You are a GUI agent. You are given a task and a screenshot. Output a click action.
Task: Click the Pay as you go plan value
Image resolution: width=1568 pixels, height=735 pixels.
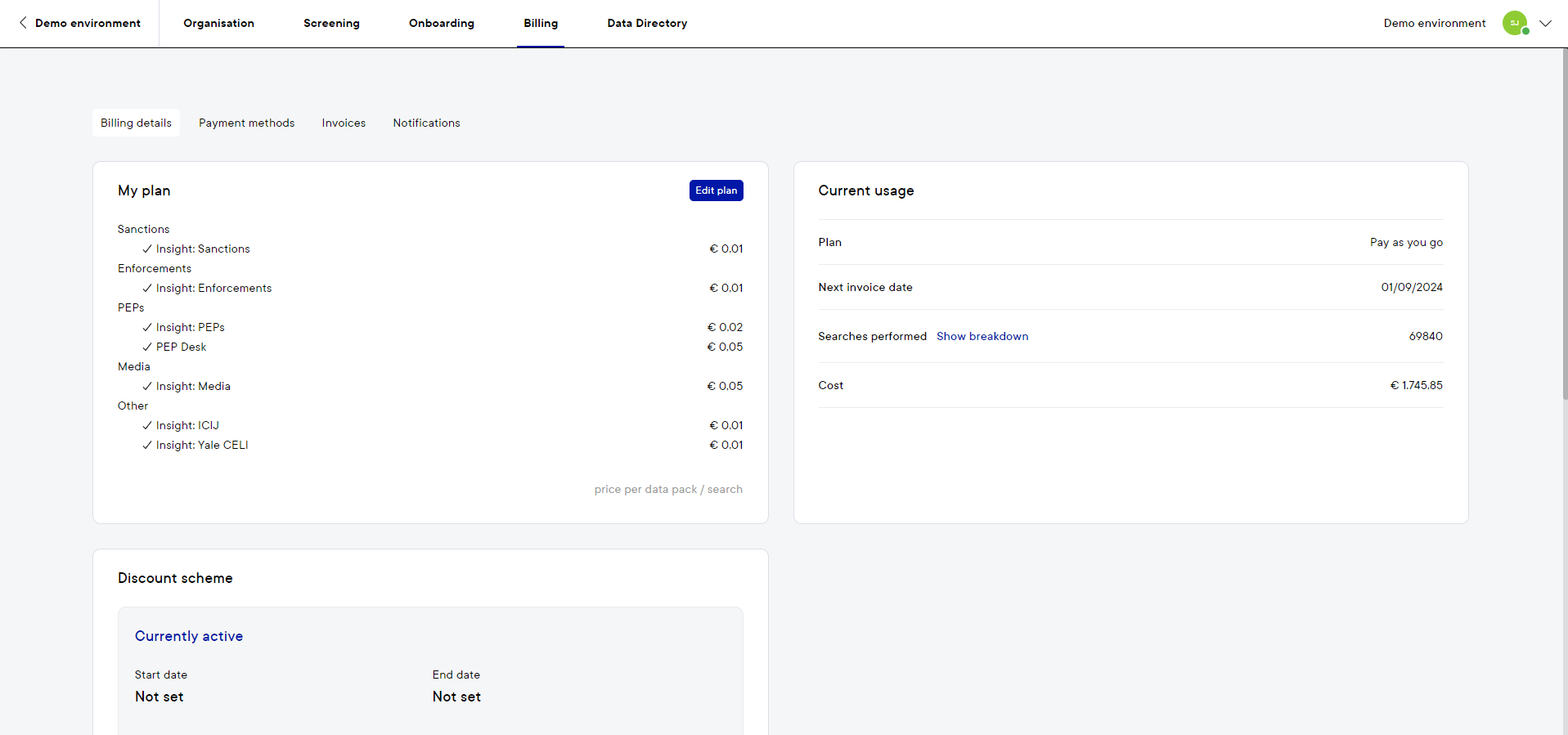pos(1406,242)
